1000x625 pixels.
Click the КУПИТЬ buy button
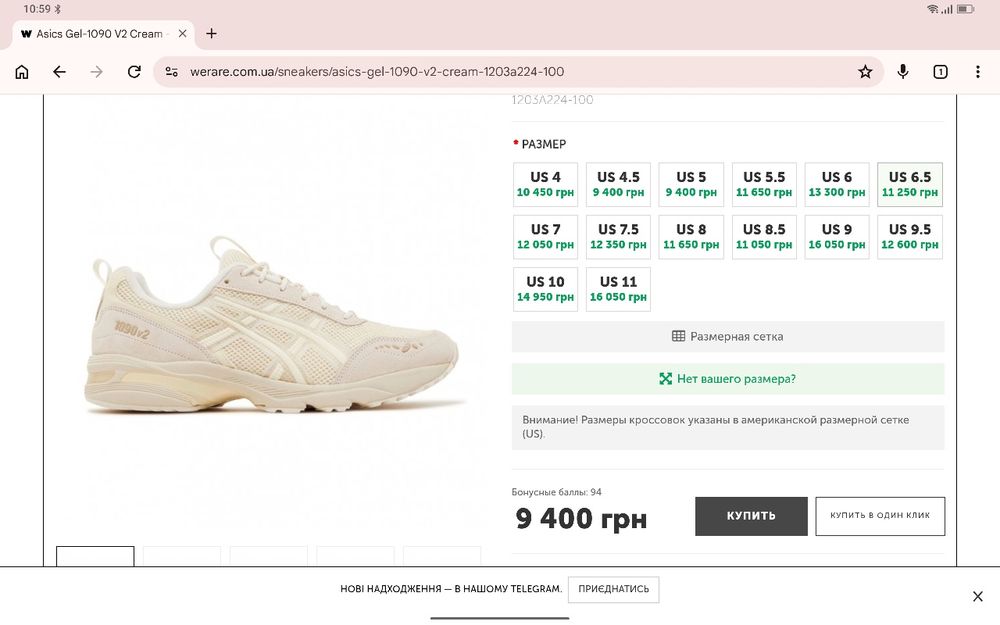click(751, 516)
